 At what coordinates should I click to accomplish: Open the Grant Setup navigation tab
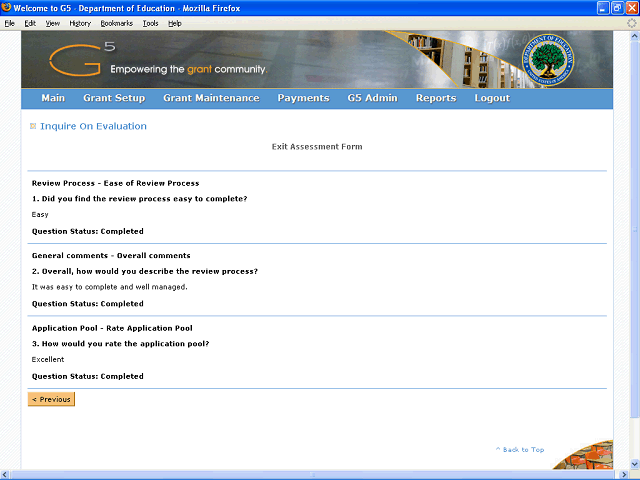pos(114,98)
